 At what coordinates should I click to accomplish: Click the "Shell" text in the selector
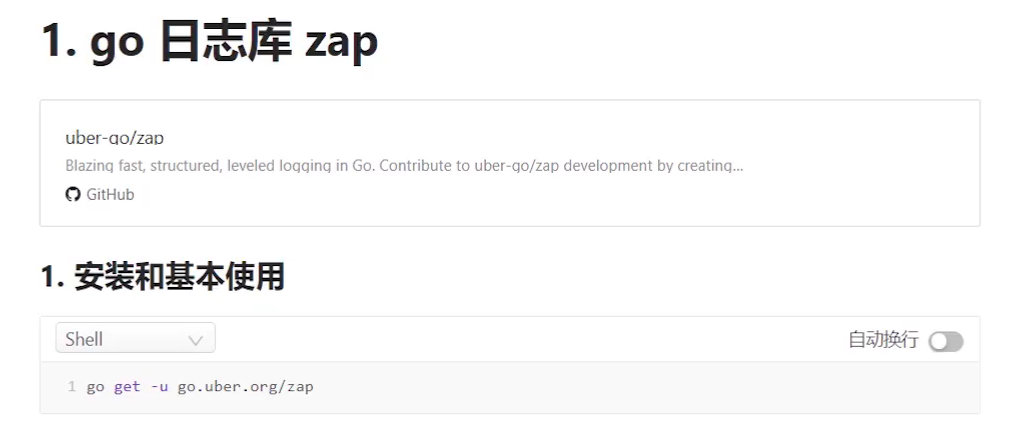tap(84, 339)
